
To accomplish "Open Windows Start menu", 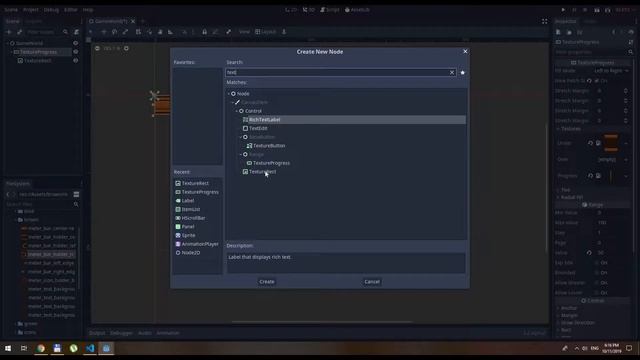I will pos(8,348).
